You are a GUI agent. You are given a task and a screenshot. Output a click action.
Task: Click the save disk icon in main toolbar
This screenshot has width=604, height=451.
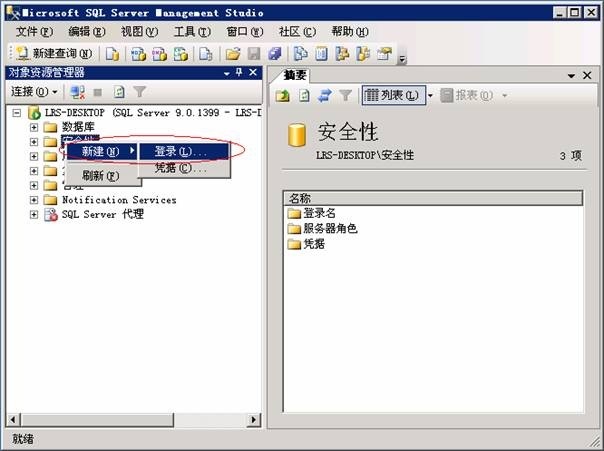tap(254, 53)
